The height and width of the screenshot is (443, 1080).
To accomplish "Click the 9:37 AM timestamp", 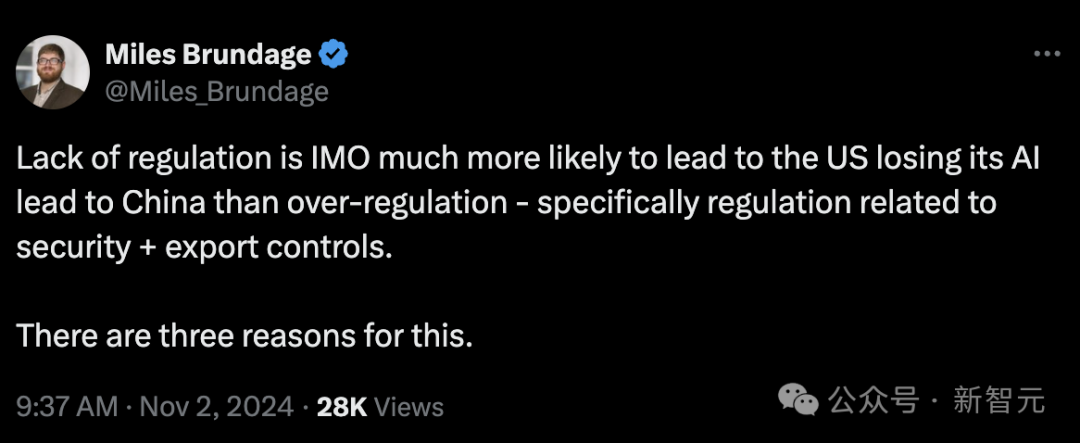I will (x=68, y=406).
